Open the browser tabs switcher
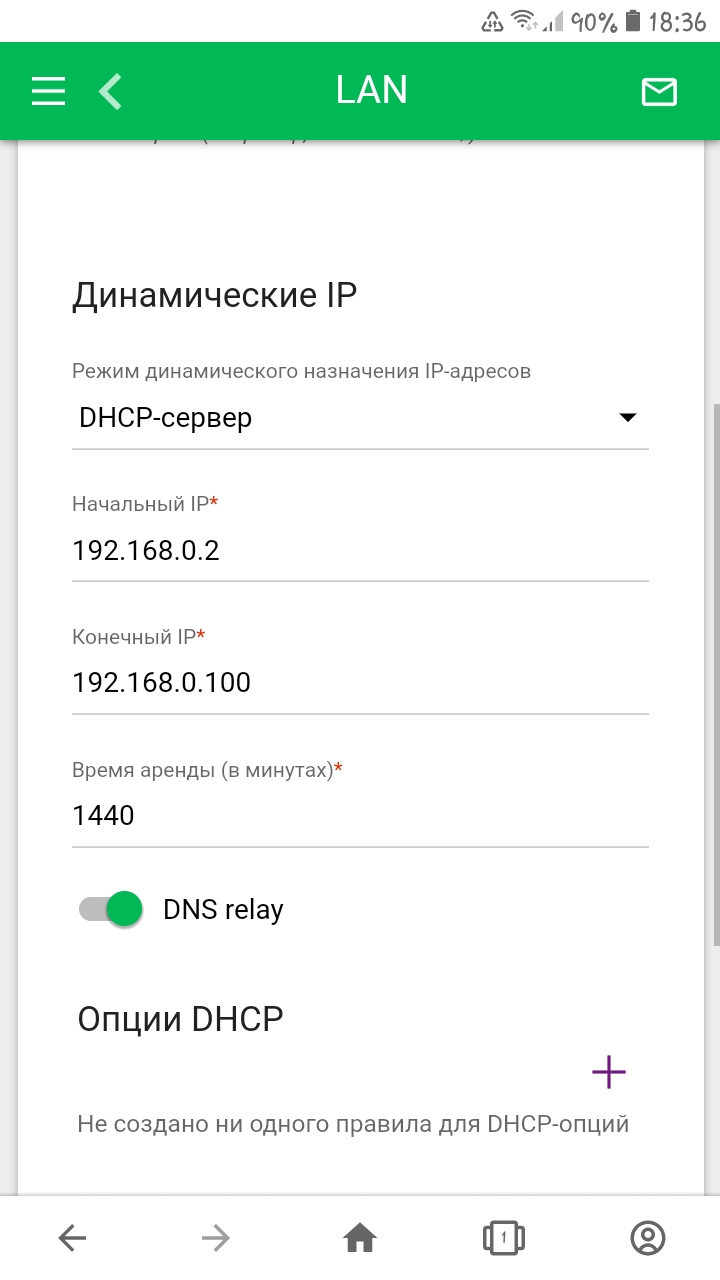This screenshot has width=720, height=1280. click(503, 1239)
